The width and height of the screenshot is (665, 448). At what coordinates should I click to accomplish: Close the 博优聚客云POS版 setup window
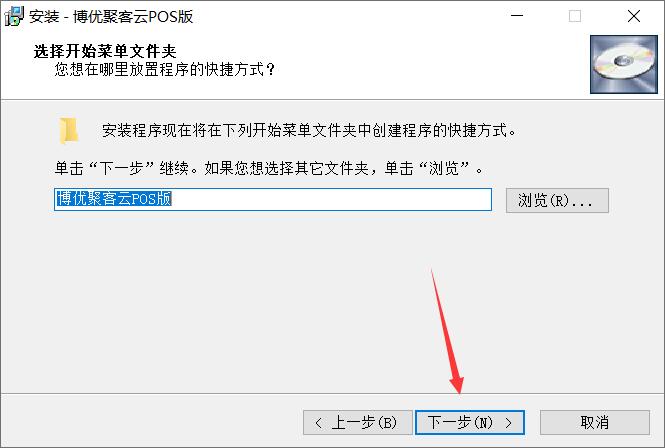tap(634, 16)
